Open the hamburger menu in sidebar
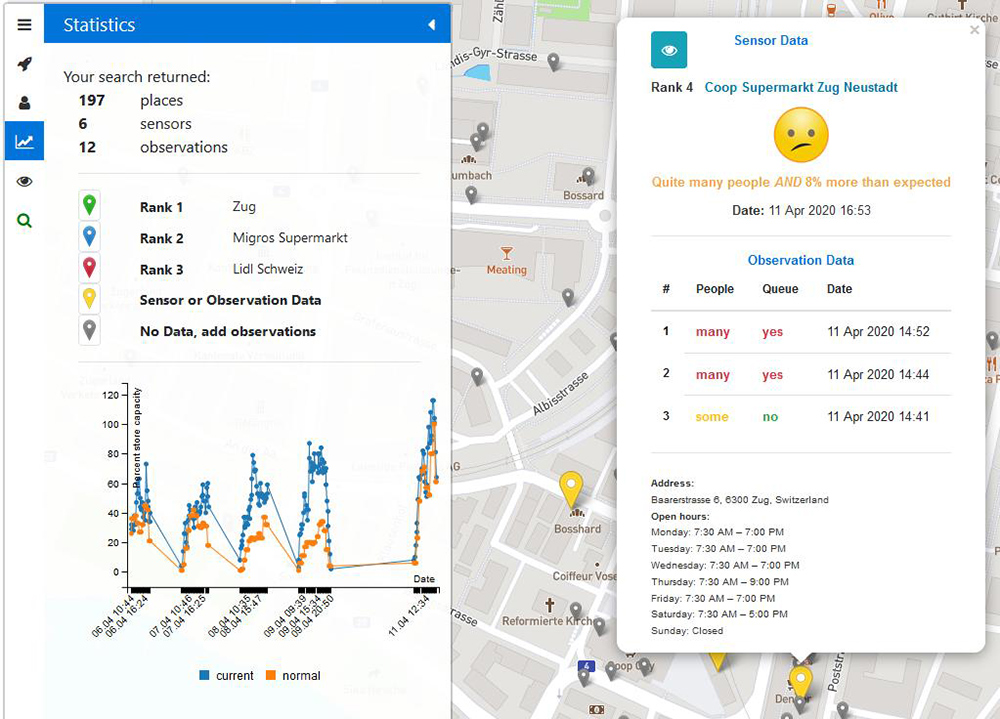The width and height of the screenshot is (1000, 719). point(24,25)
